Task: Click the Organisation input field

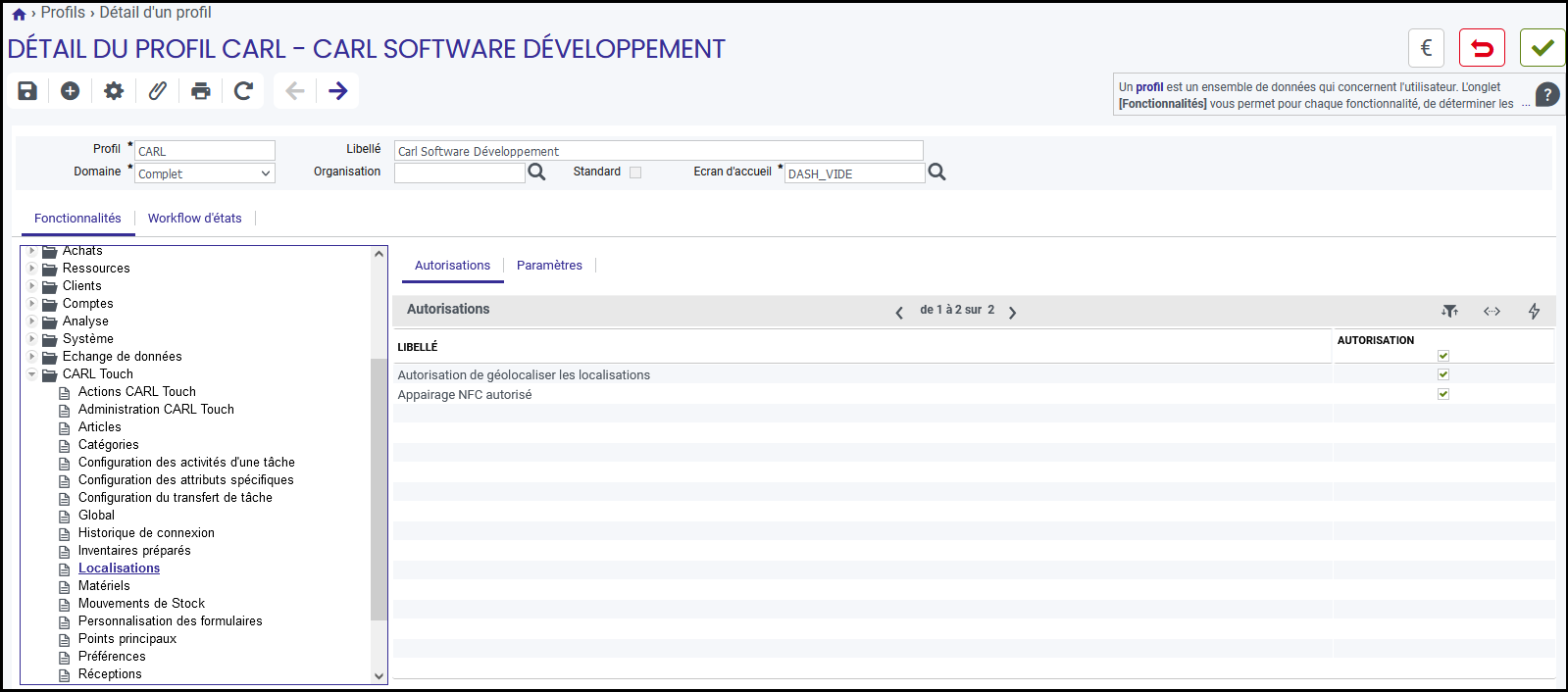Action: 460,173
